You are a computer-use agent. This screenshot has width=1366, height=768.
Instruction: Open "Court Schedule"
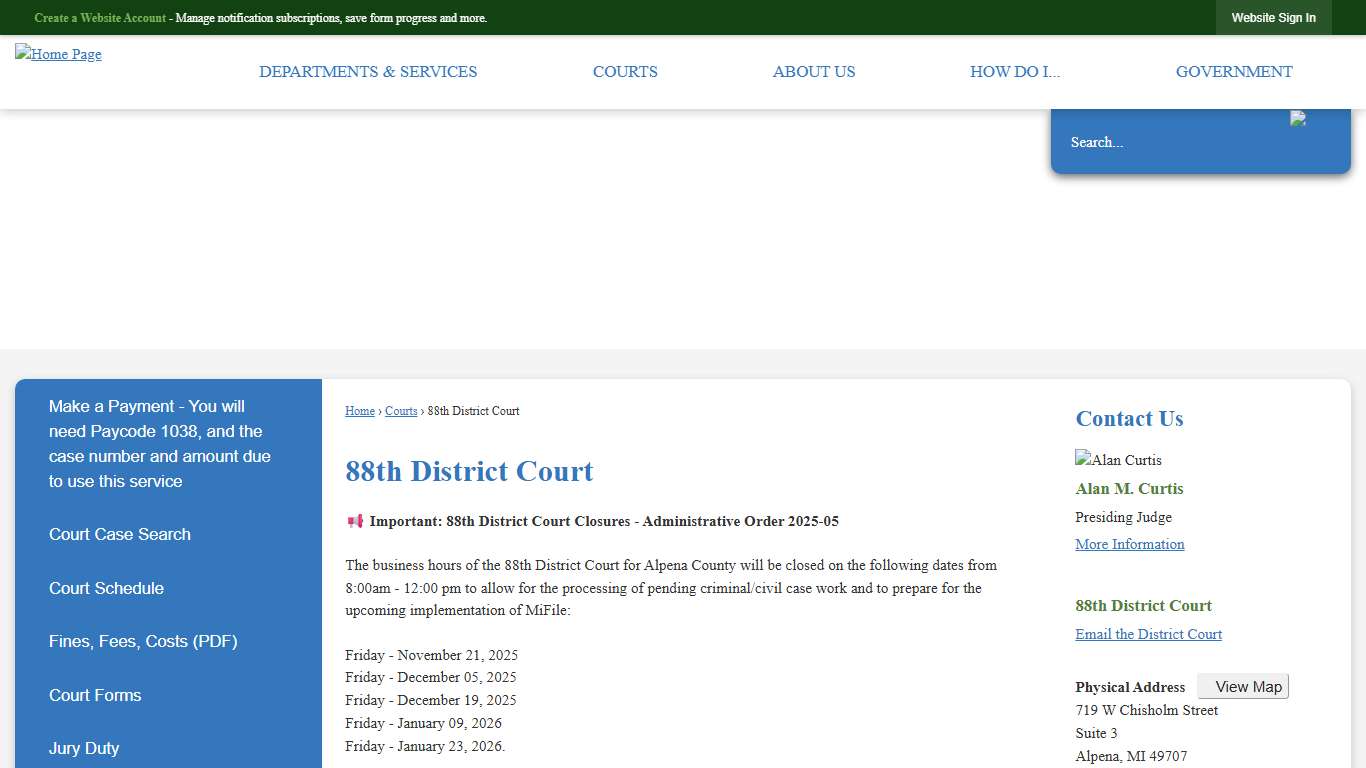point(106,588)
